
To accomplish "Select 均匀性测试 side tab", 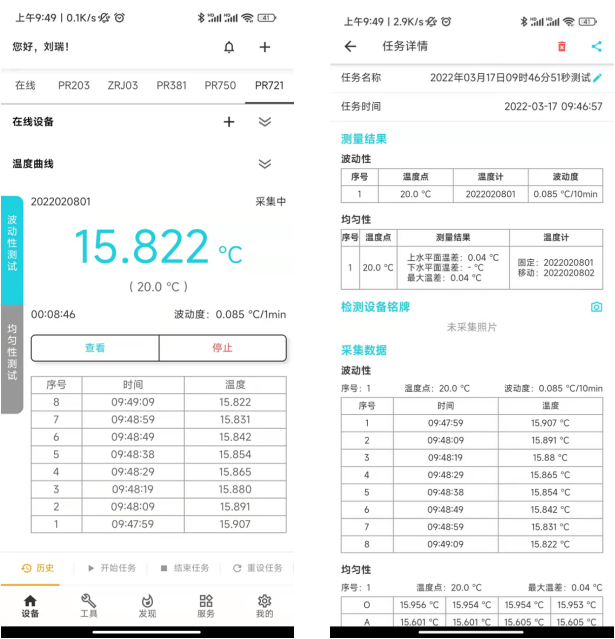I will click(x=12, y=359).
